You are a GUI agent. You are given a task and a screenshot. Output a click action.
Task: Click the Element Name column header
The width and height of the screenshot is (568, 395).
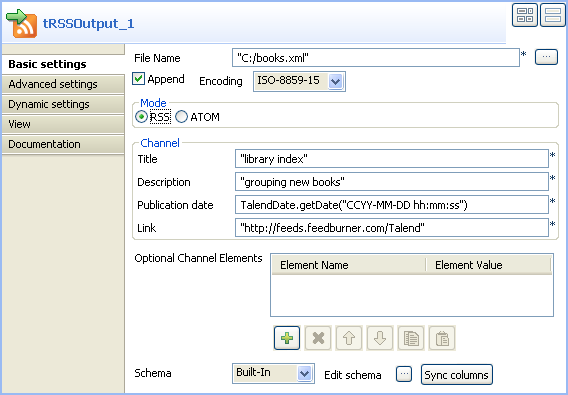click(x=348, y=265)
